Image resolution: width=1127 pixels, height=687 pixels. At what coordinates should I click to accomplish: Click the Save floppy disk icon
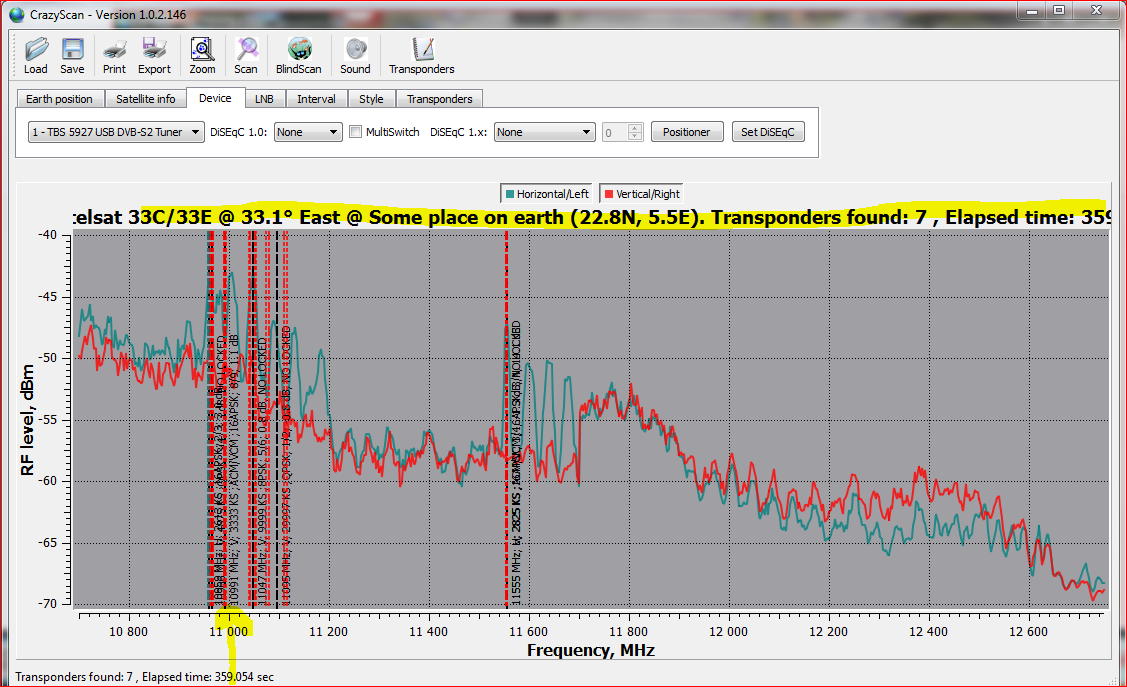click(72, 50)
